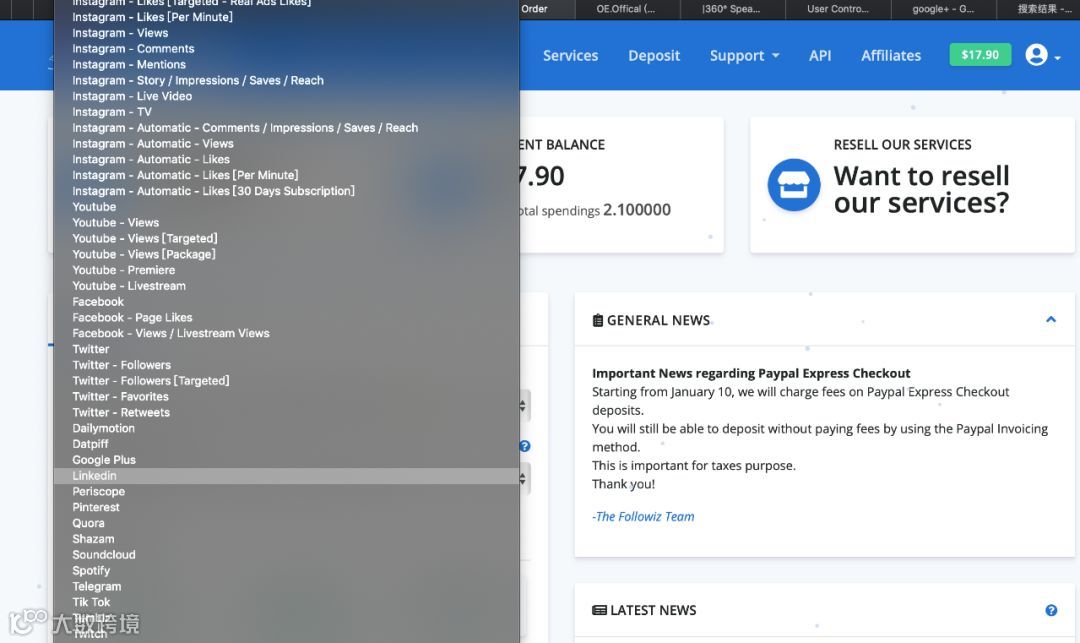Click the Followiz Team signature link
The height and width of the screenshot is (643, 1080).
643,516
